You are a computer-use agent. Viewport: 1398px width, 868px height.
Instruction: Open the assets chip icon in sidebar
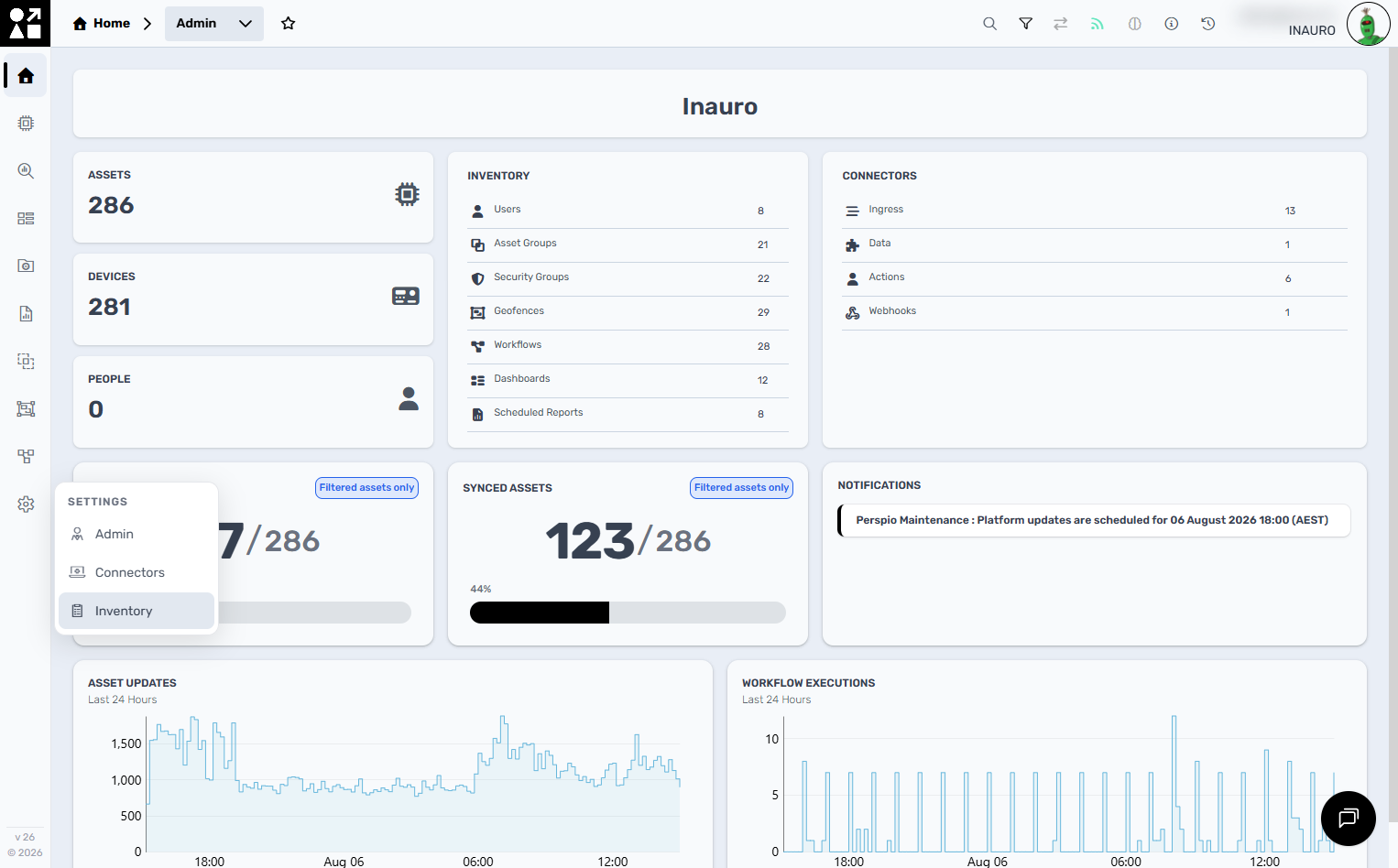[26, 123]
